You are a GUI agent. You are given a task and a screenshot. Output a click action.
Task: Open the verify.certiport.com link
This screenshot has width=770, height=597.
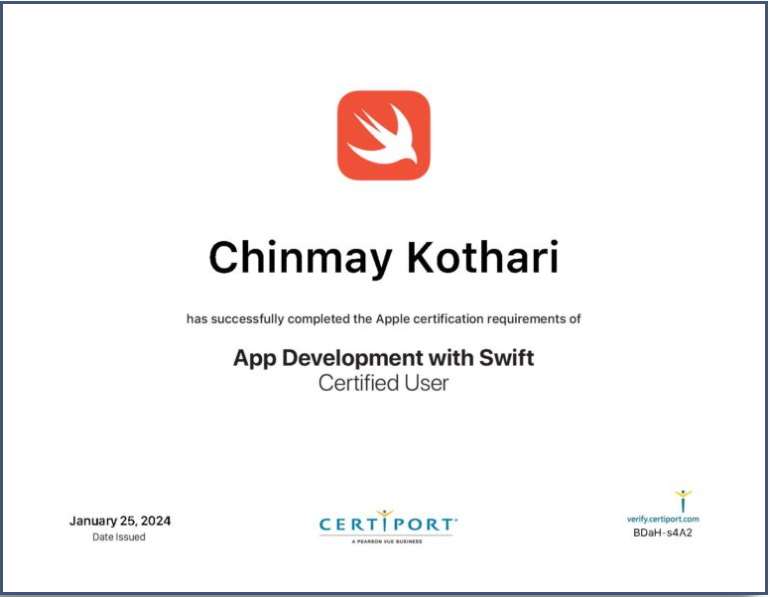(663, 519)
